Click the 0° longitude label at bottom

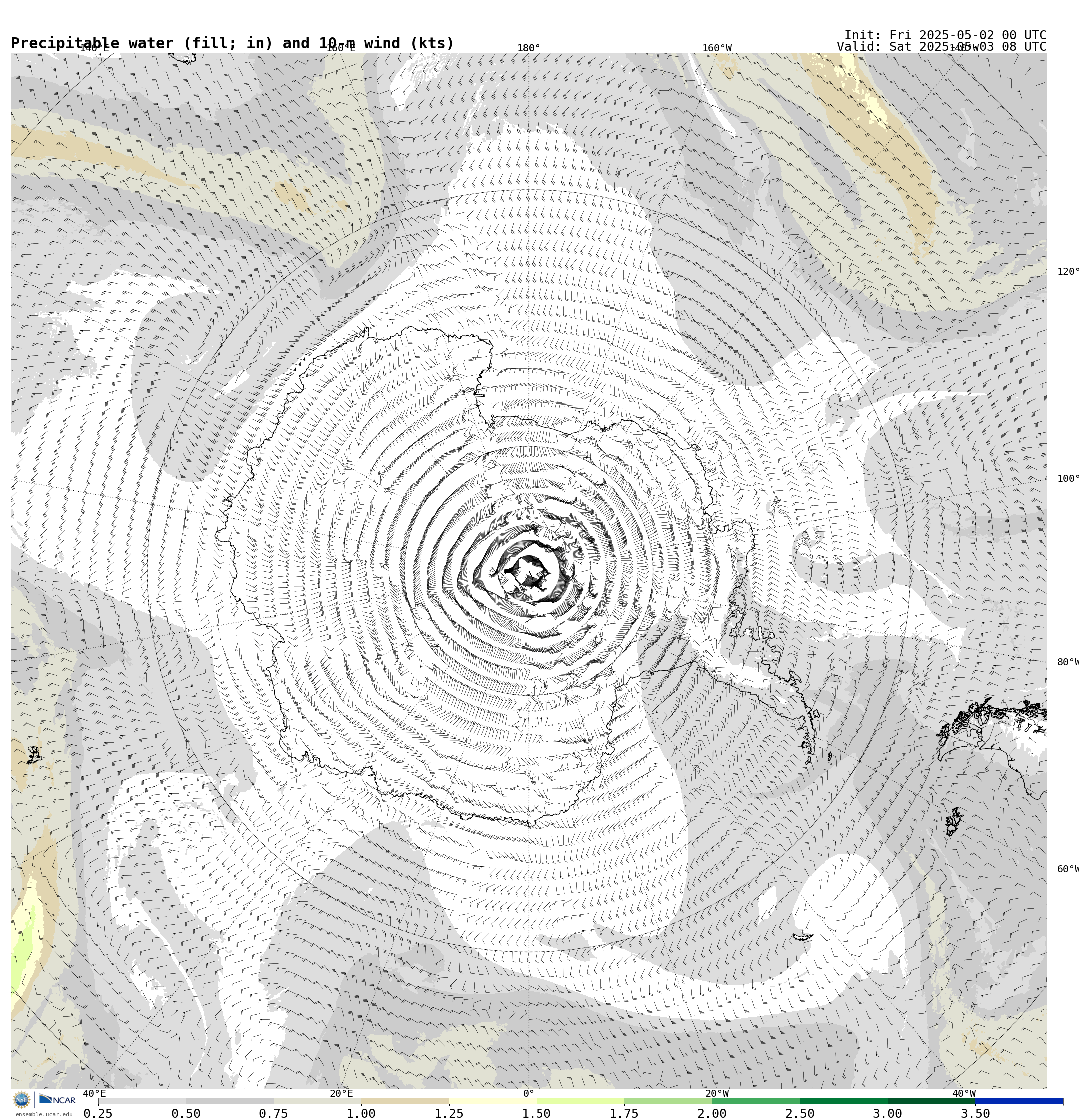(529, 1094)
